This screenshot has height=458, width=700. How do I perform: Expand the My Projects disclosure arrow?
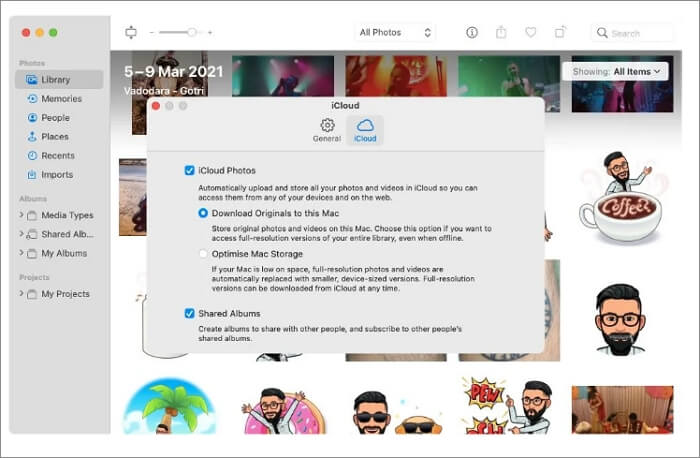tap(21, 293)
